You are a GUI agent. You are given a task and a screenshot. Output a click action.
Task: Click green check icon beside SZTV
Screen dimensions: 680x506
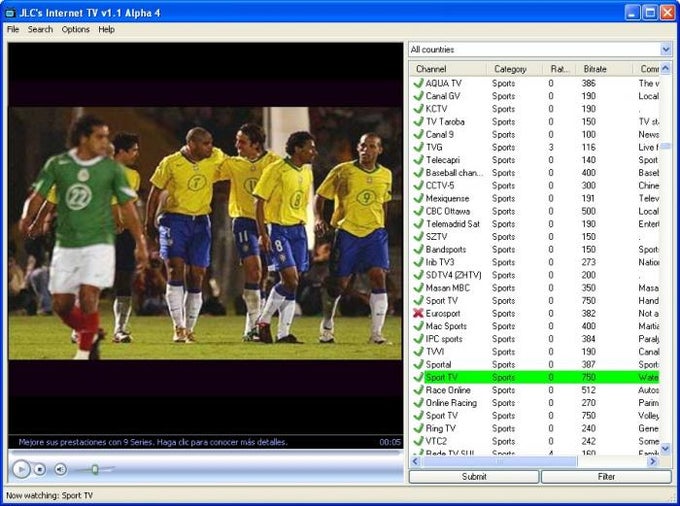(x=418, y=236)
